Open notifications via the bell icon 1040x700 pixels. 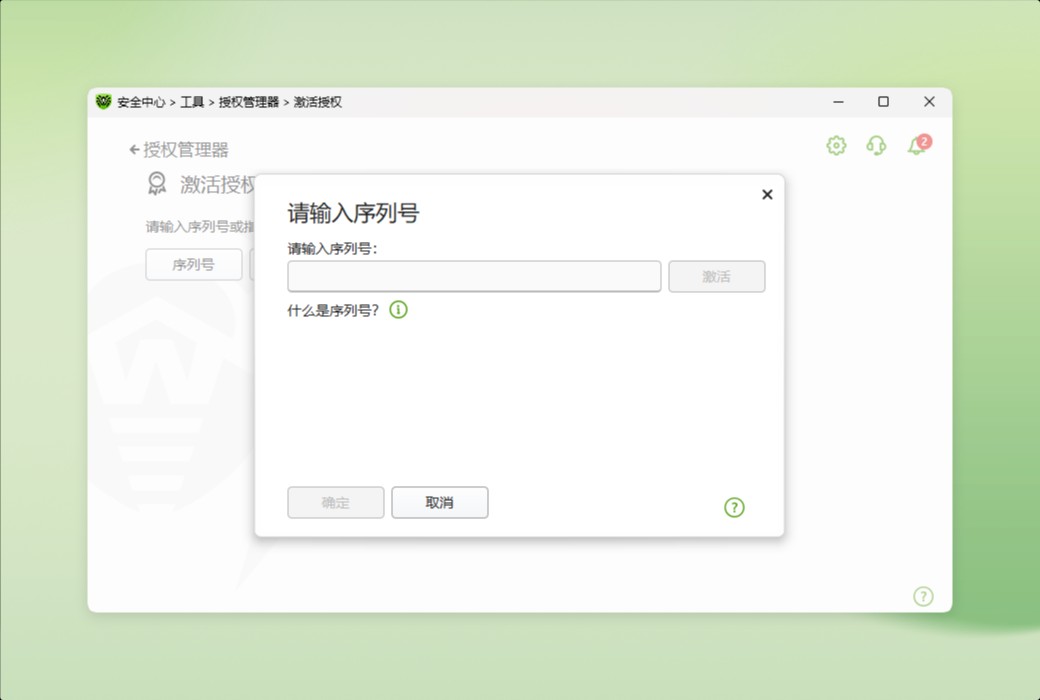pos(916,146)
